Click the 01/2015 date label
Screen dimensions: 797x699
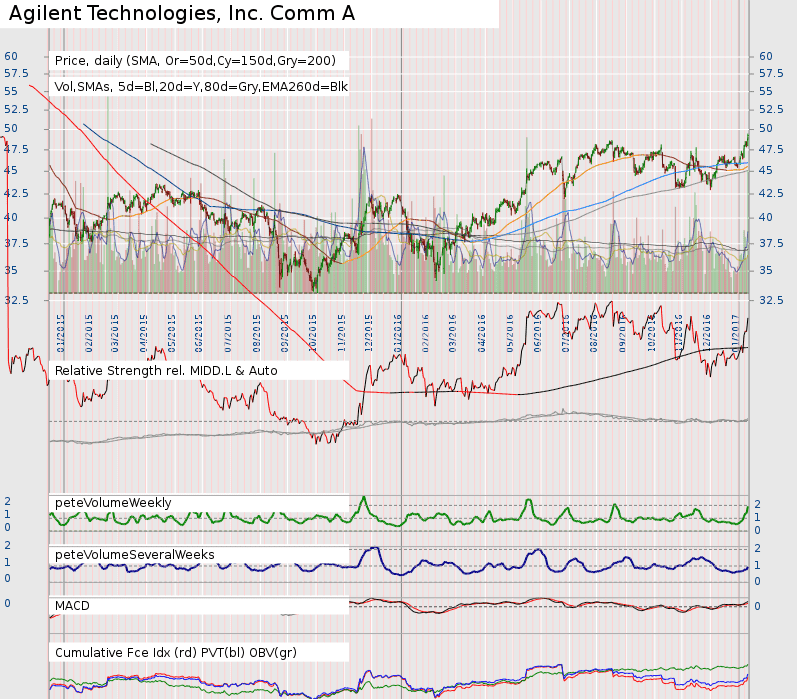[x=60, y=333]
